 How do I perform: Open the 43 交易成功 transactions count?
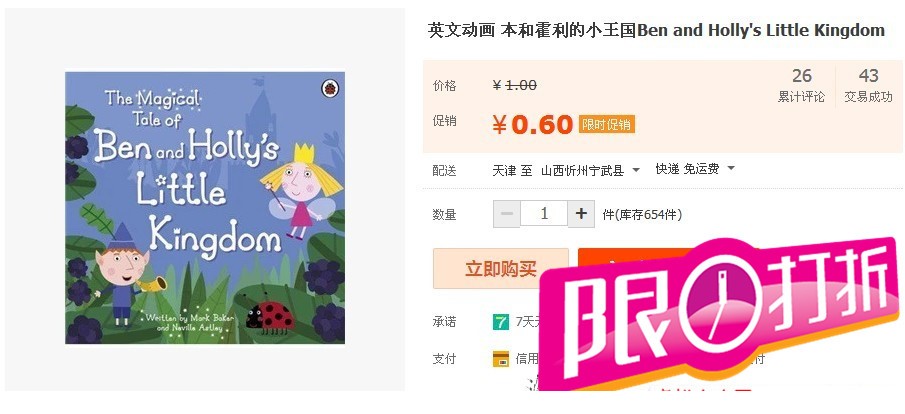click(868, 85)
